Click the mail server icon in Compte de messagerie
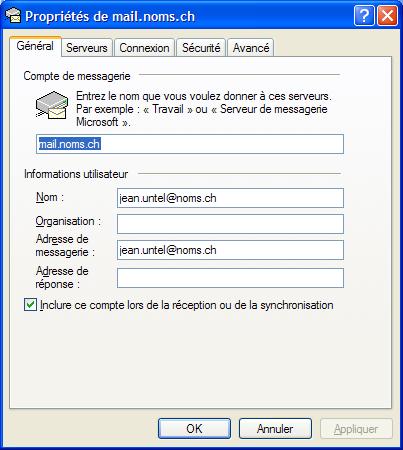 click(x=52, y=105)
